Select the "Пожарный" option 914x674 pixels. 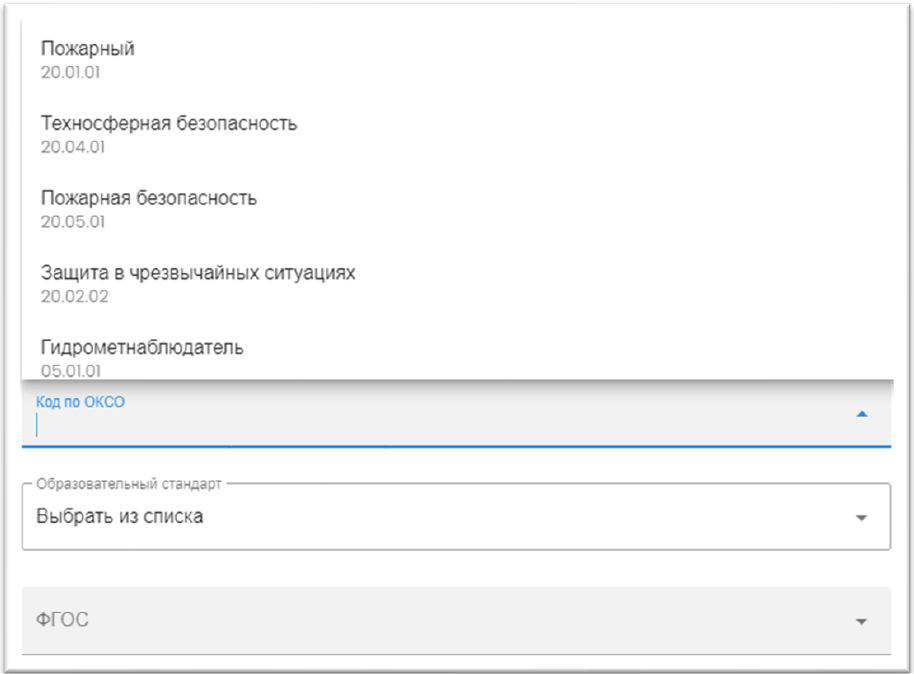(x=88, y=49)
